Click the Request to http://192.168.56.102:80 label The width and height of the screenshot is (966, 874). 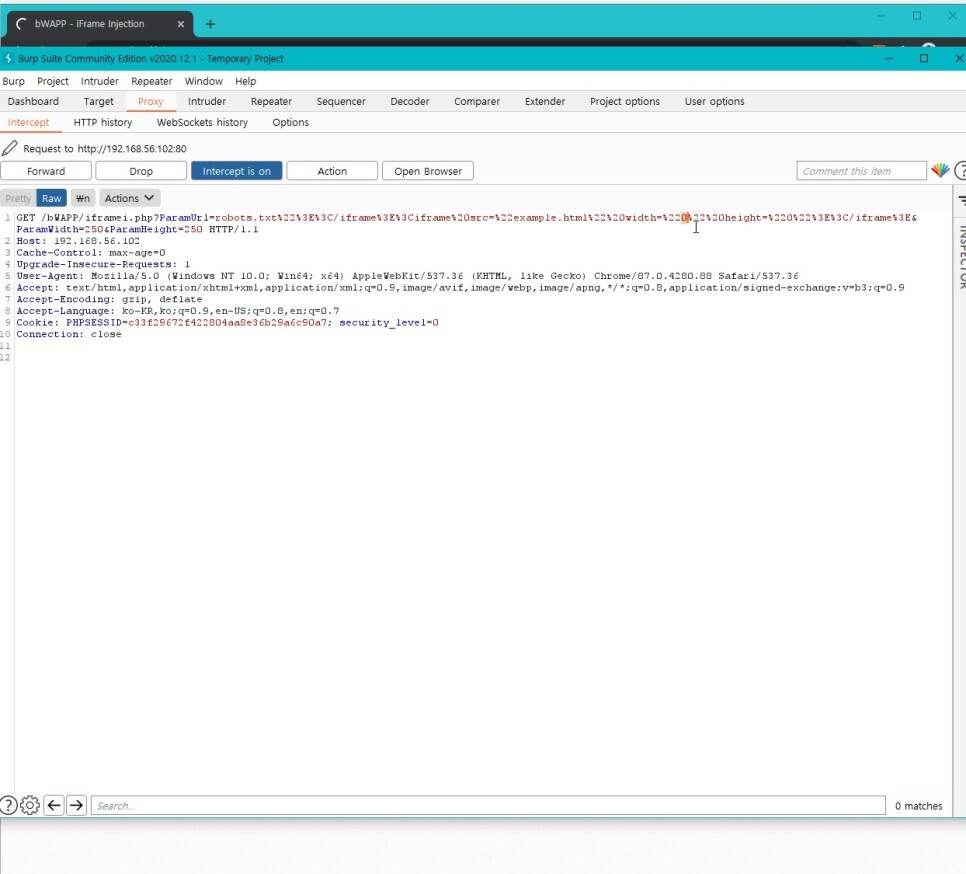[x=105, y=149]
